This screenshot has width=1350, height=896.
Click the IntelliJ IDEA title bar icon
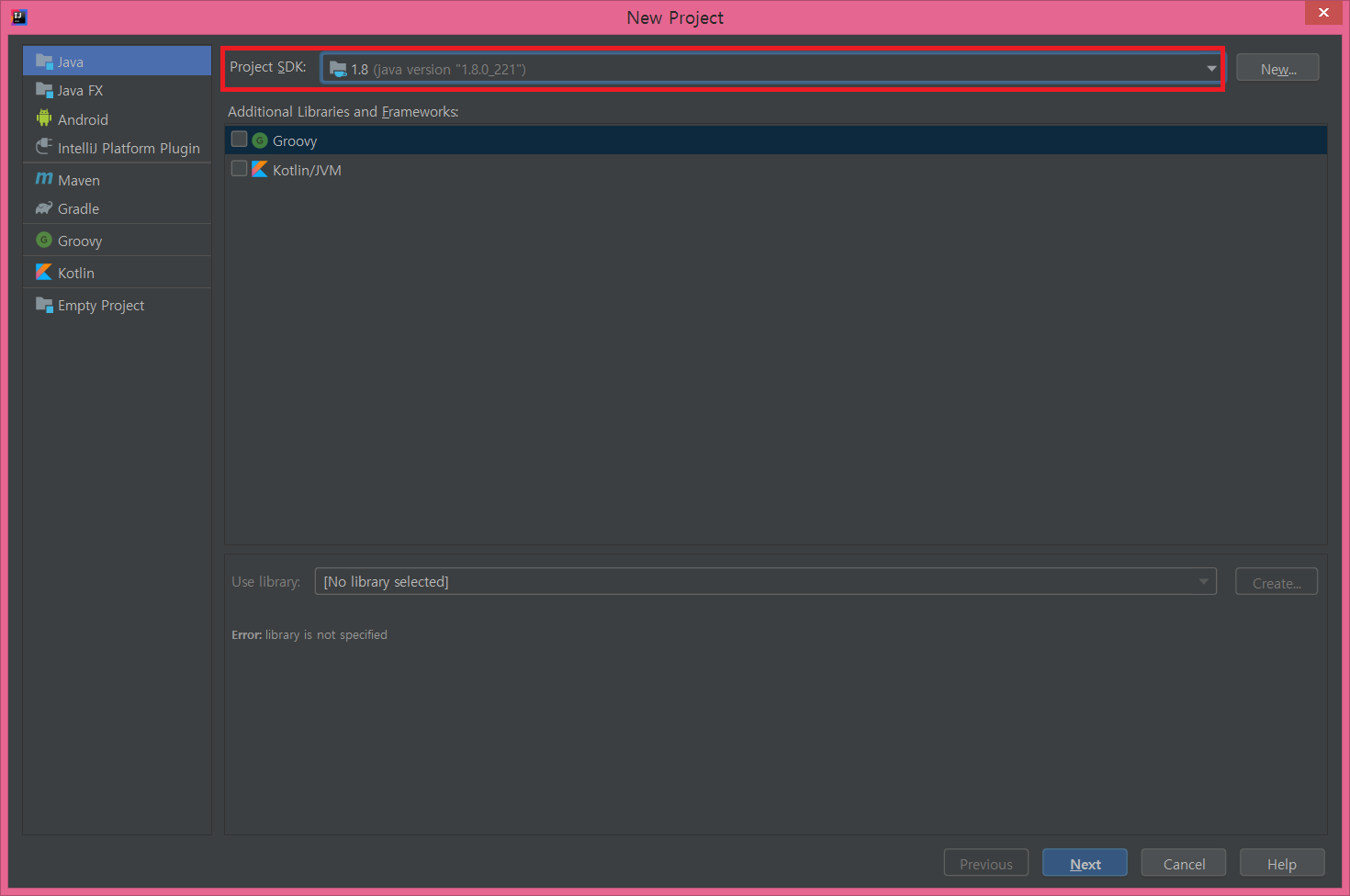point(18,16)
